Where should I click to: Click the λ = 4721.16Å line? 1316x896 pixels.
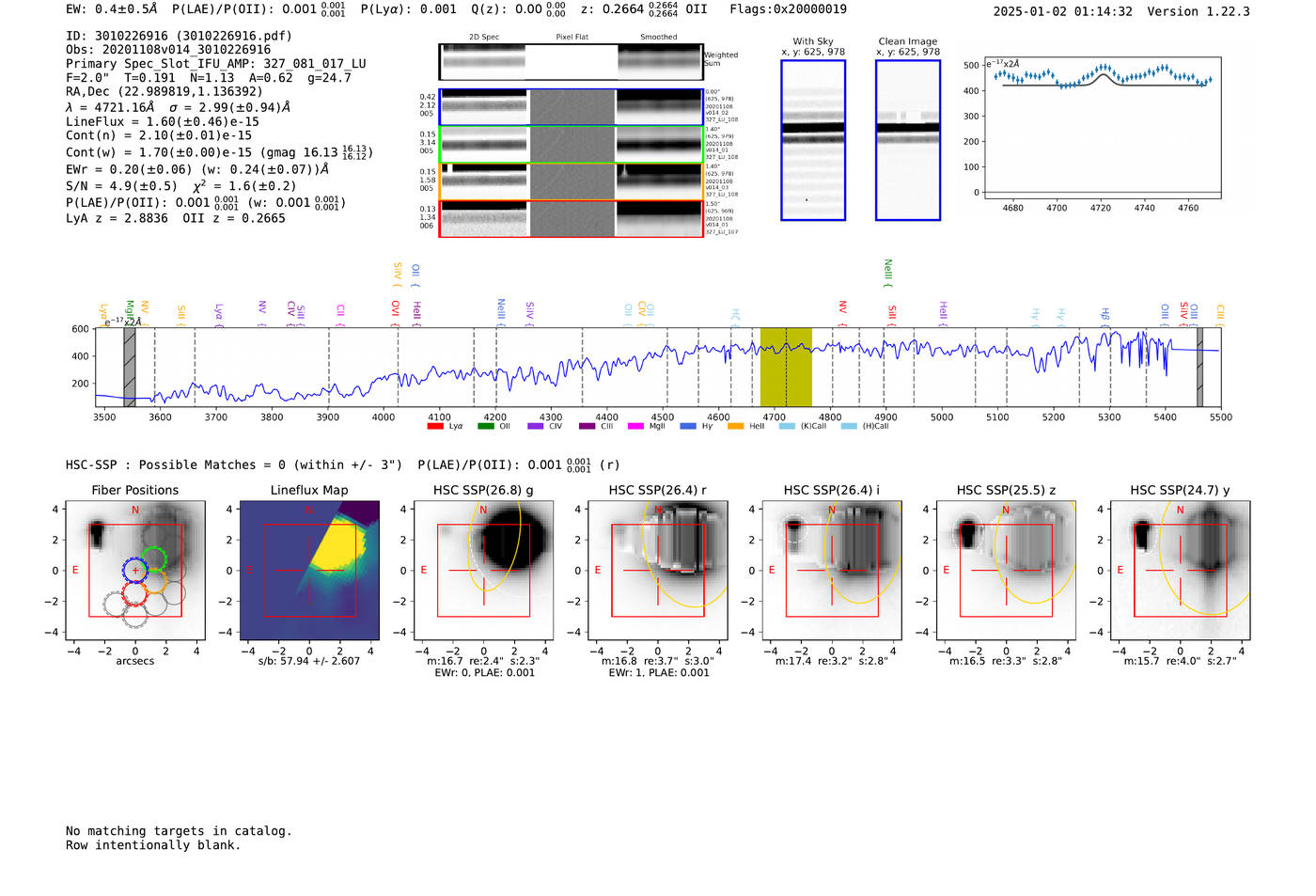[179, 107]
